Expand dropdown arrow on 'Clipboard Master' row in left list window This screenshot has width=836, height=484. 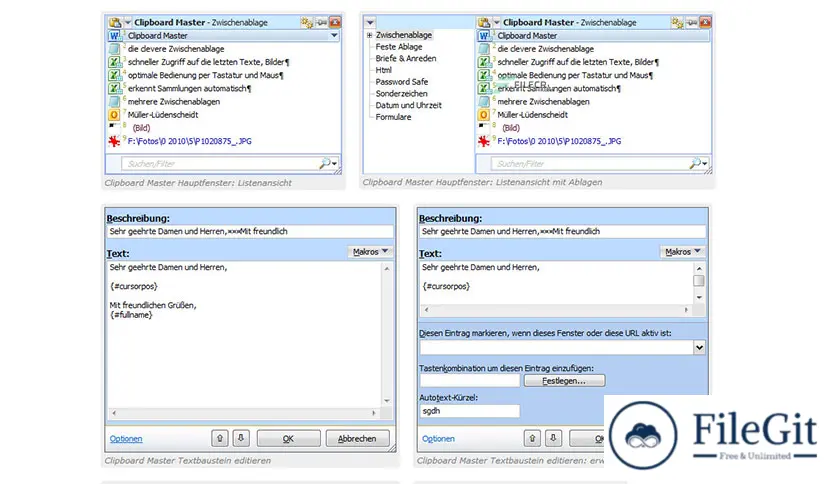click(334, 36)
